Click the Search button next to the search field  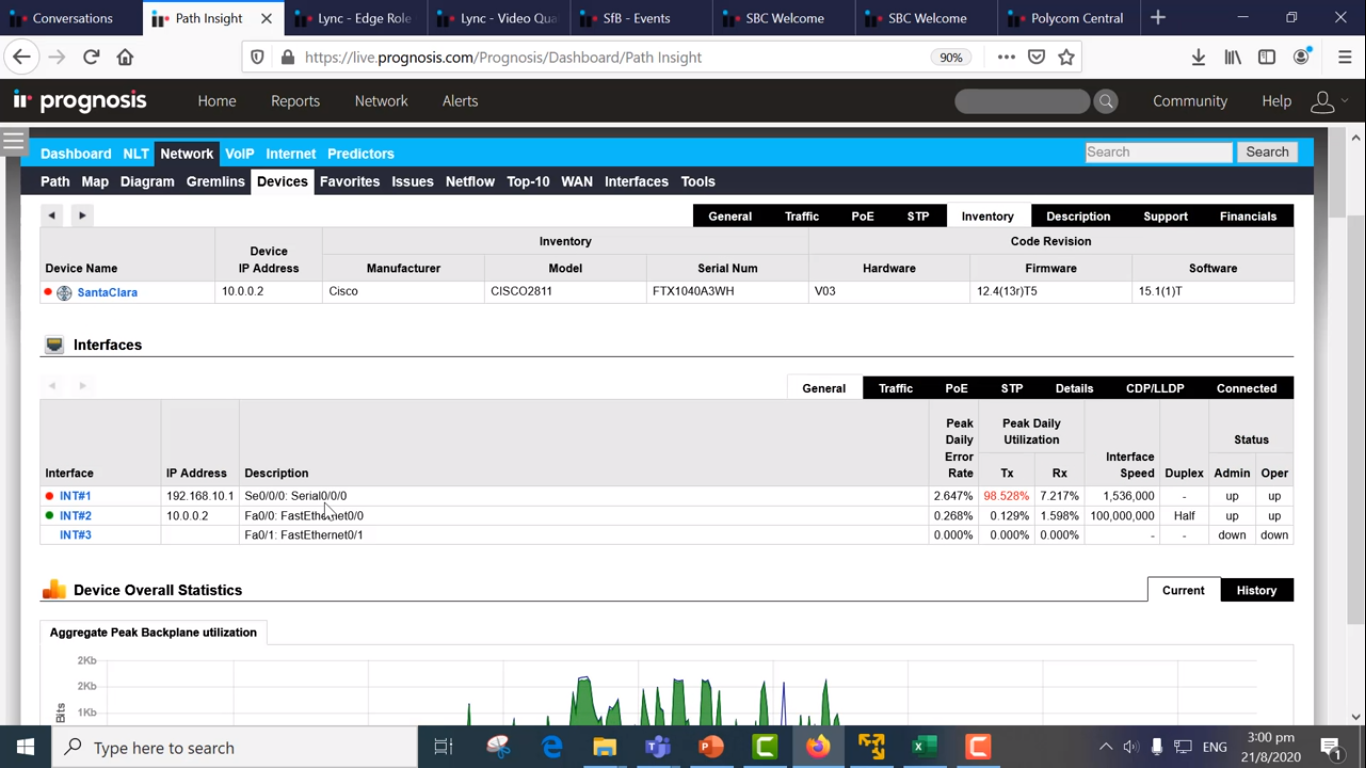click(x=1267, y=152)
